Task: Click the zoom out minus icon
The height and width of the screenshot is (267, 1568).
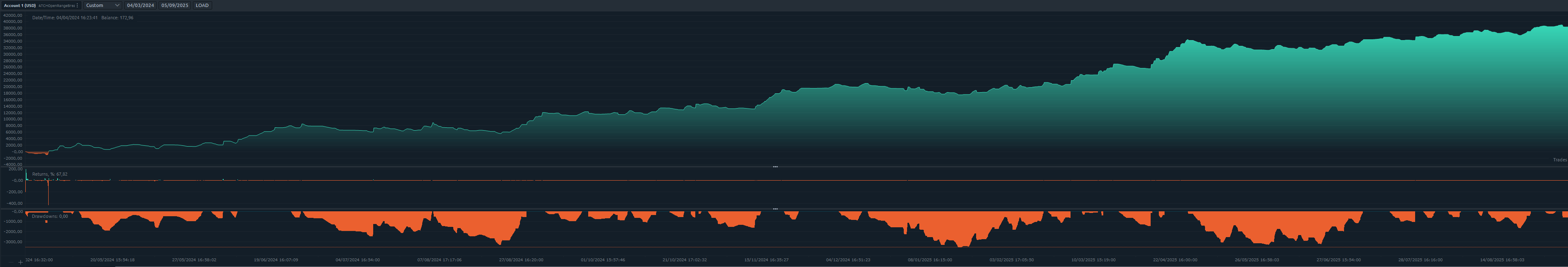Action: coord(11,262)
